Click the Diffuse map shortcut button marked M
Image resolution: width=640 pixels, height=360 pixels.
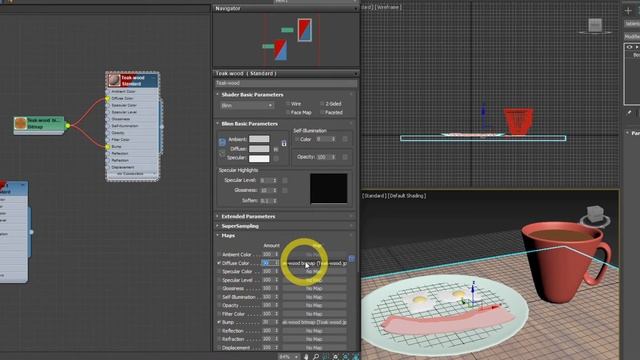(276, 149)
